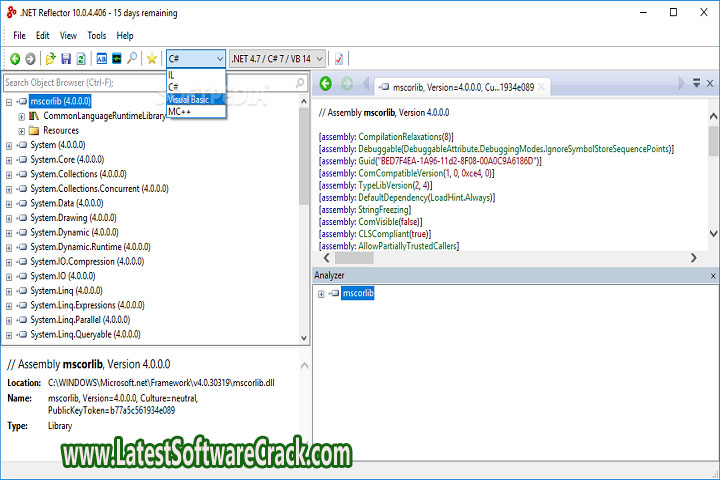The height and width of the screenshot is (480, 720).
Task: Click the magnifier Search toolbar icon
Action: [132, 58]
